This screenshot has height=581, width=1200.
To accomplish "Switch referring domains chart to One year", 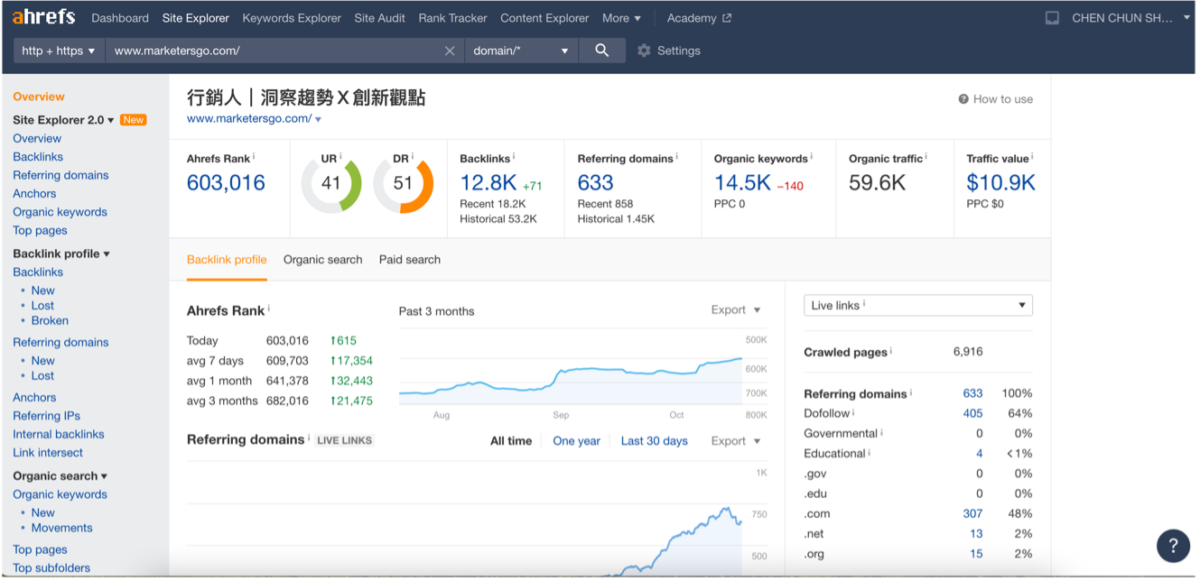I will tap(577, 441).
